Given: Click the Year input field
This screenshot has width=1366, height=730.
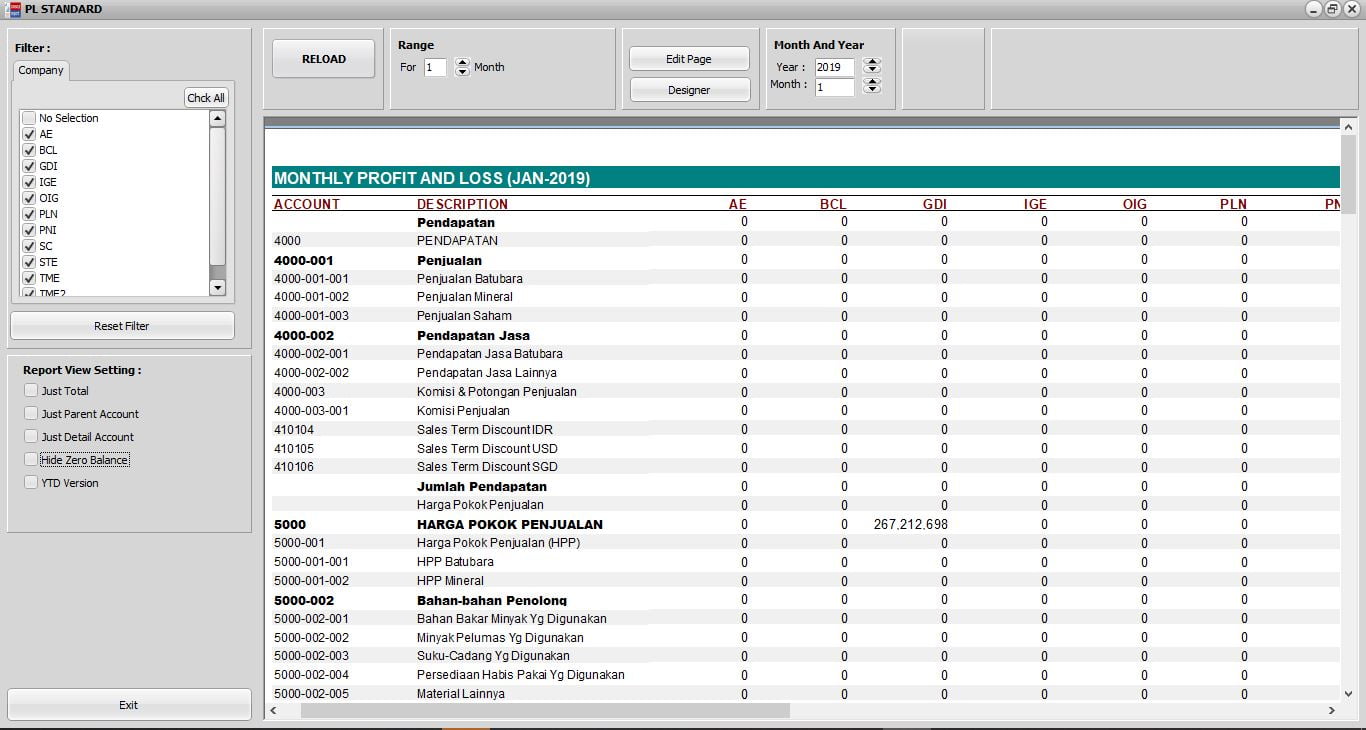Looking at the screenshot, I should (x=835, y=67).
